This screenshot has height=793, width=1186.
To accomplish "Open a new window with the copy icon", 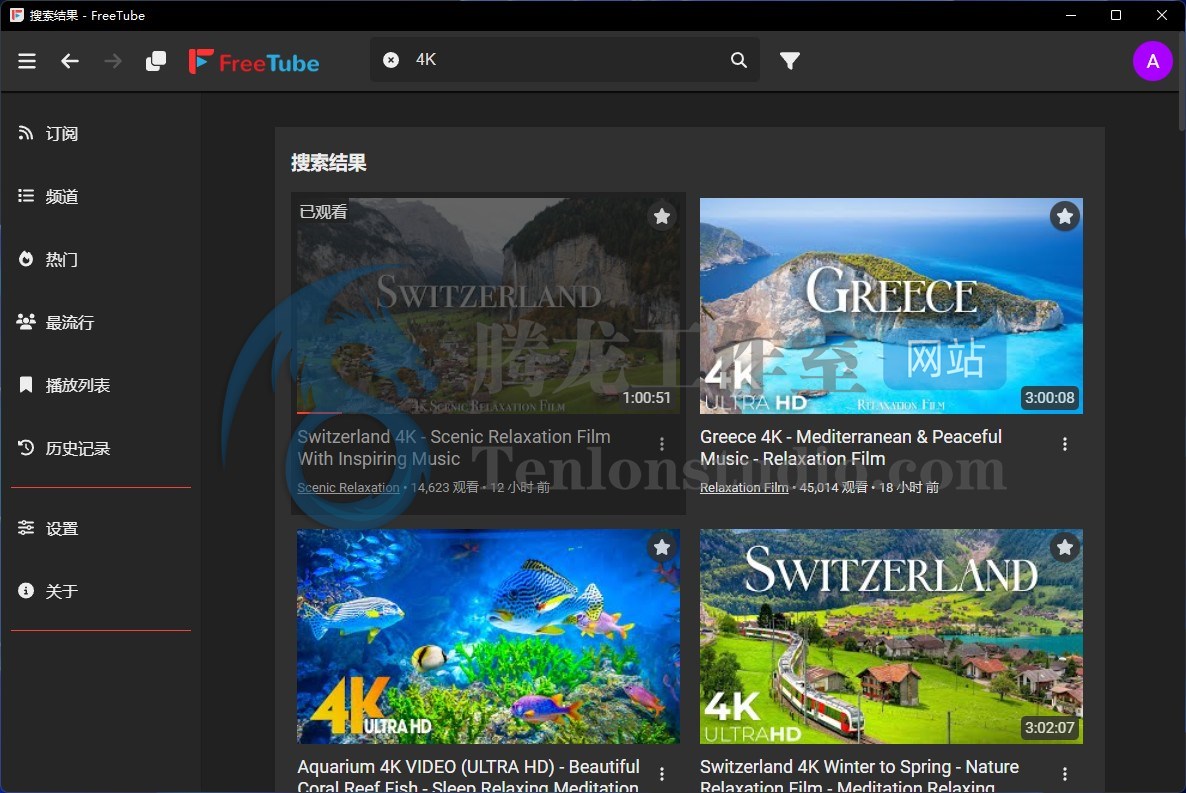I will pyautogui.click(x=156, y=61).
